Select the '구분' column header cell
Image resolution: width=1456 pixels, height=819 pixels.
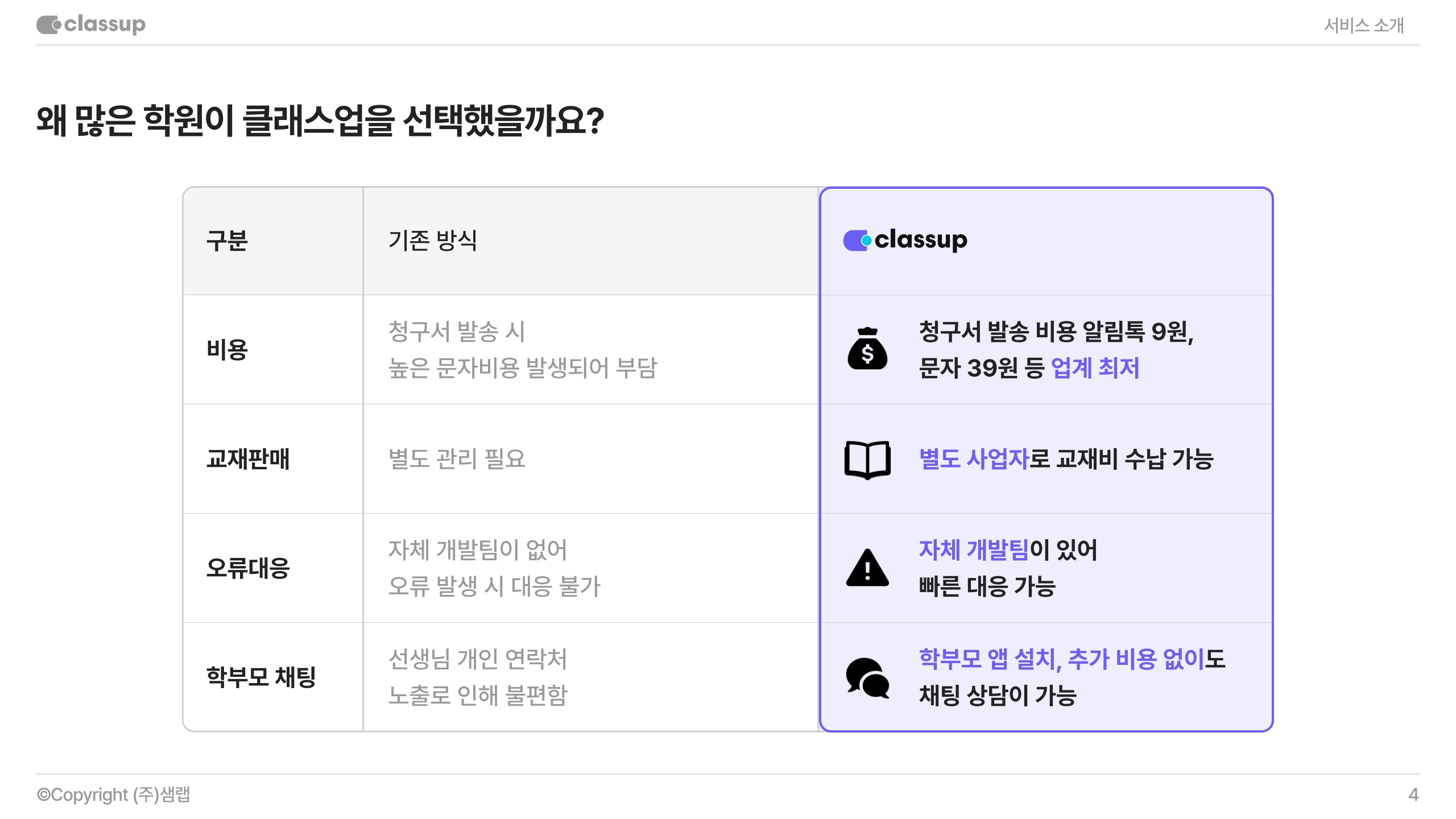pyautogui.click(x=227, y=241)
